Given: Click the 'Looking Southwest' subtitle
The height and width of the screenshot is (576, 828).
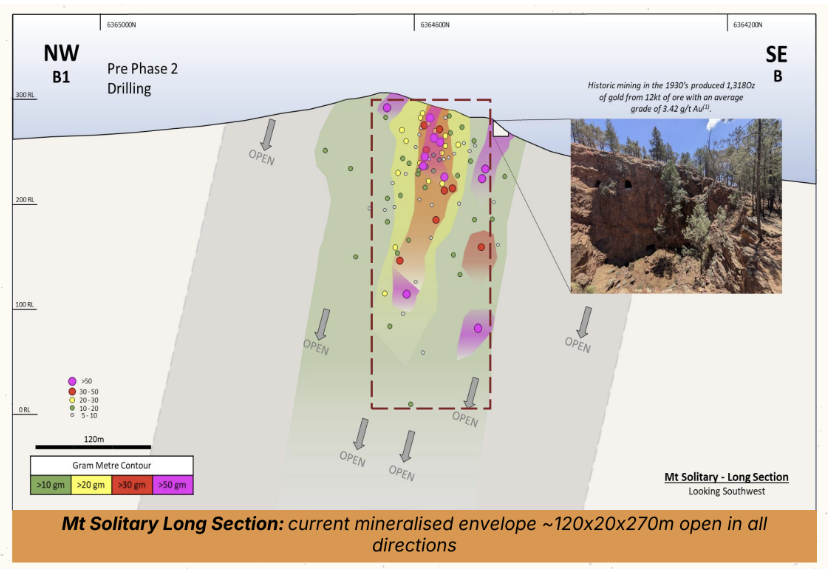Looking at the screenshot, I should [727, 492].
